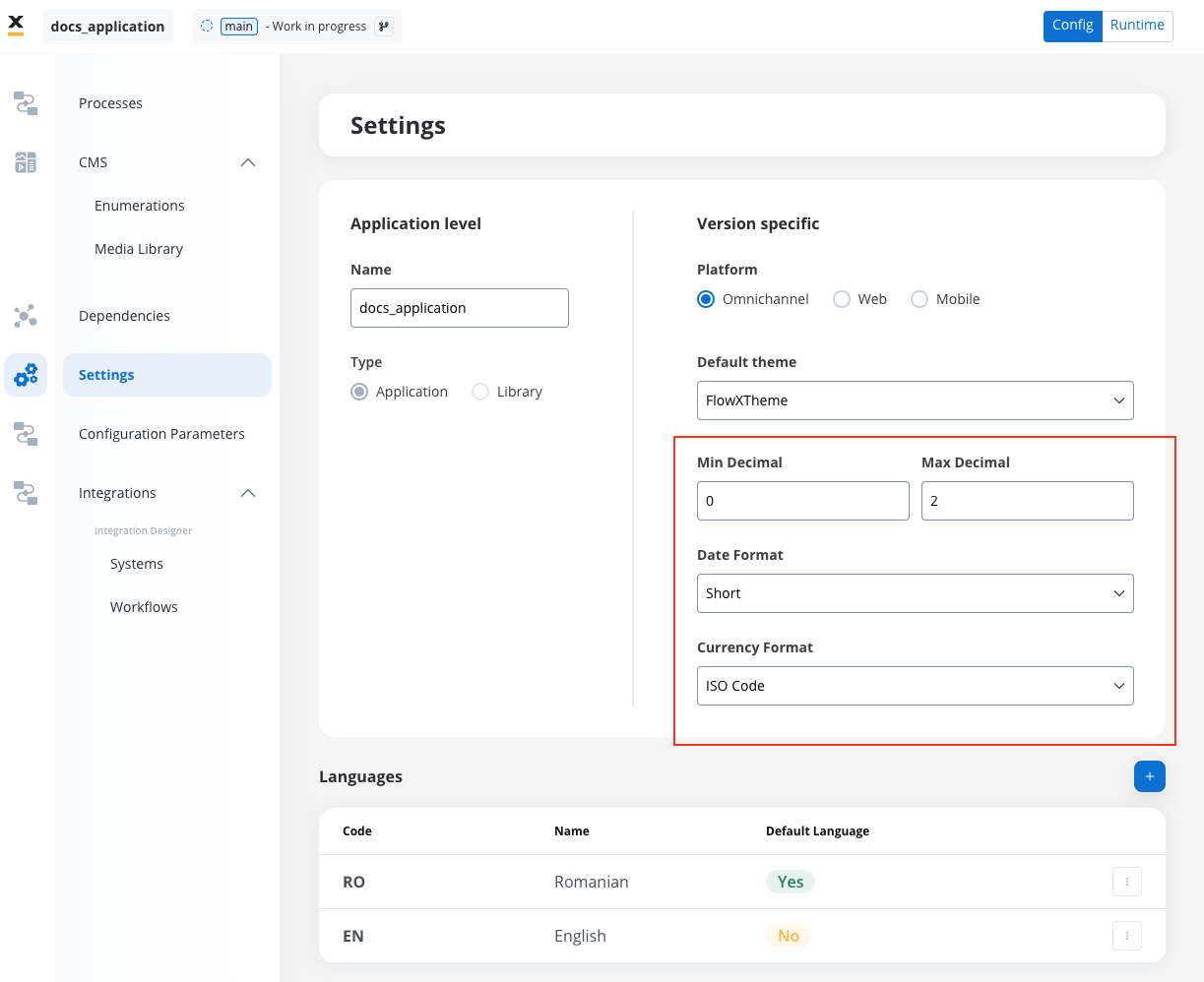Switch to the Runtime tab

tap(1138, 26)
